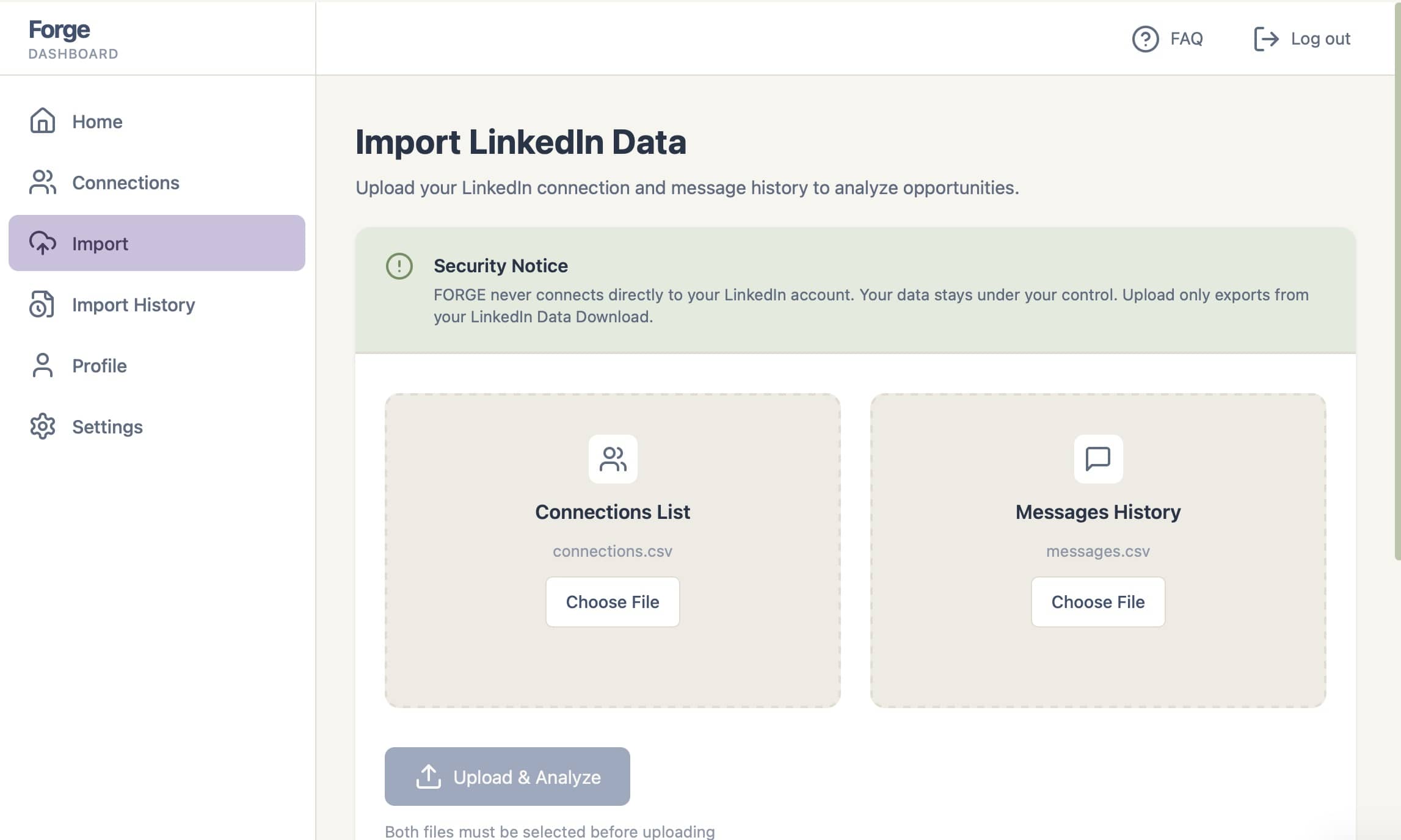The image size is (1401, 840).
Task: Click the Import cloud upload icon
Action: coord(42,243)
